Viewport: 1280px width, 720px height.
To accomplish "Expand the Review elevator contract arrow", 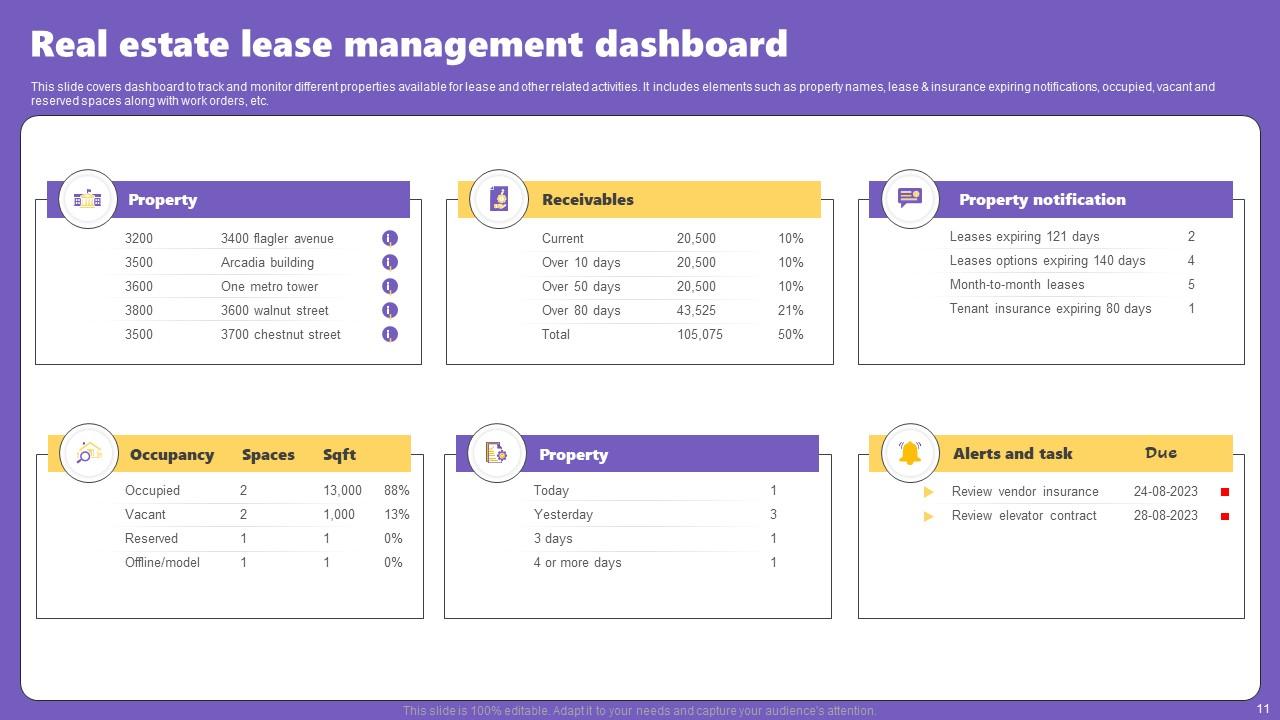I will pos(929,516).
